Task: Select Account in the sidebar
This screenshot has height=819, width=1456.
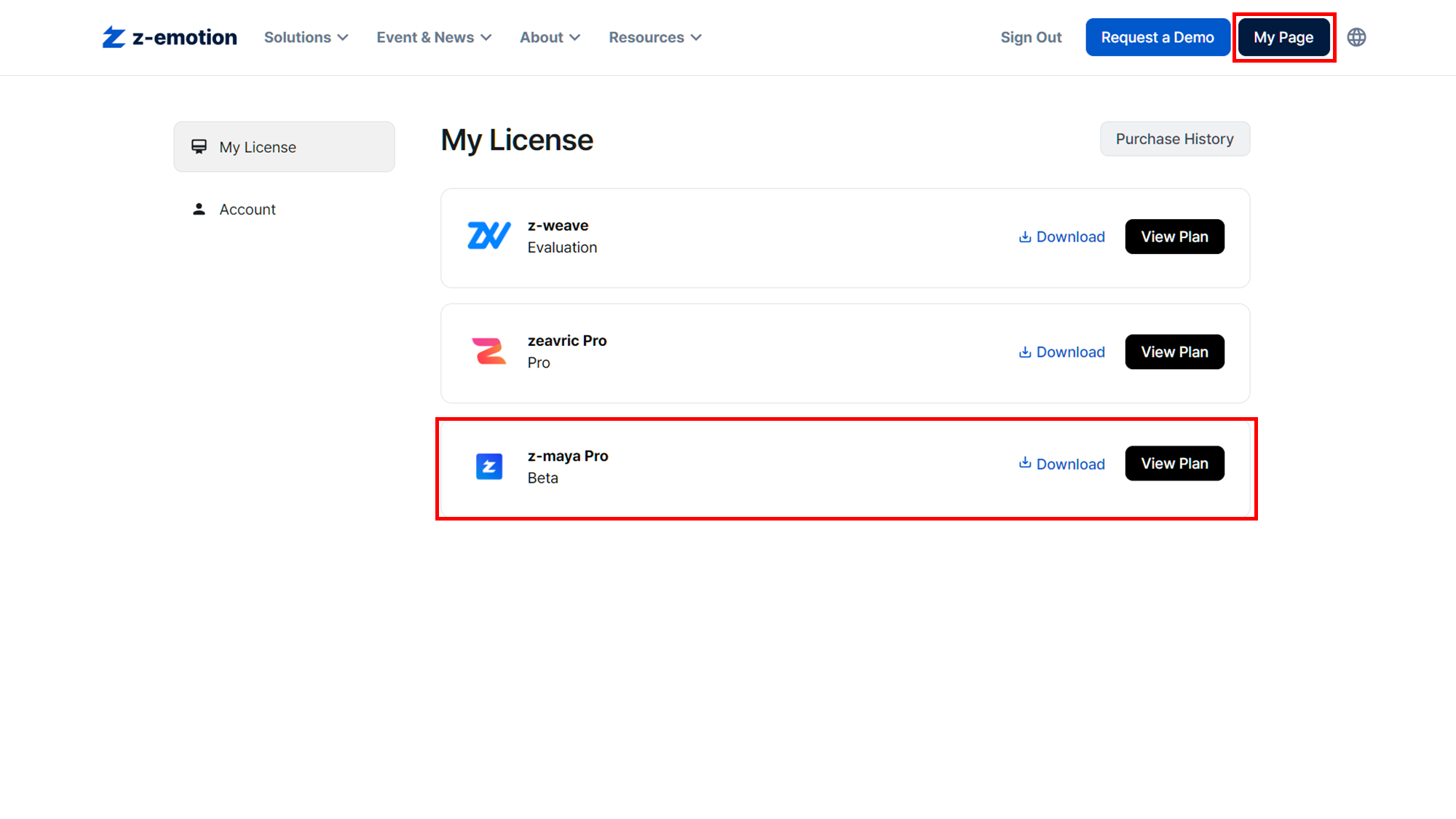Action: [x=248, y=210]
